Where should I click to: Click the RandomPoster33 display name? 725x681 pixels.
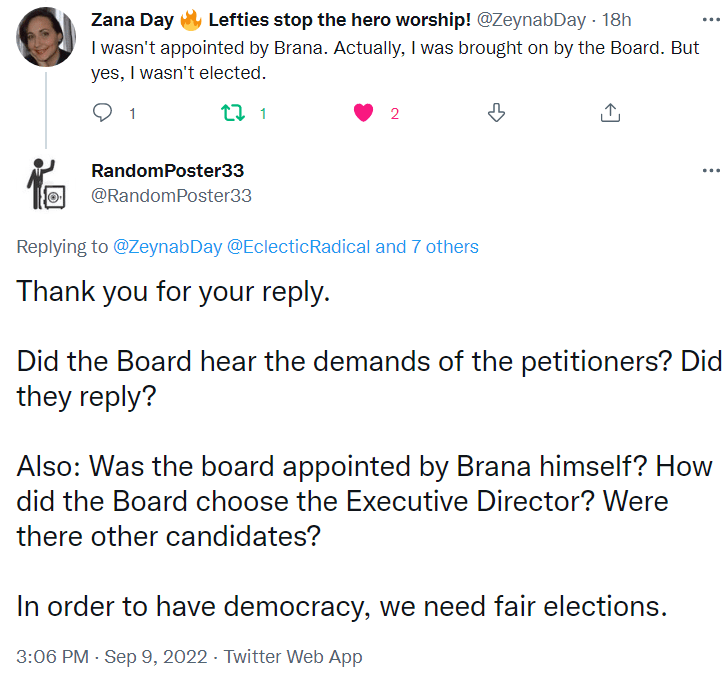(167, 171)
